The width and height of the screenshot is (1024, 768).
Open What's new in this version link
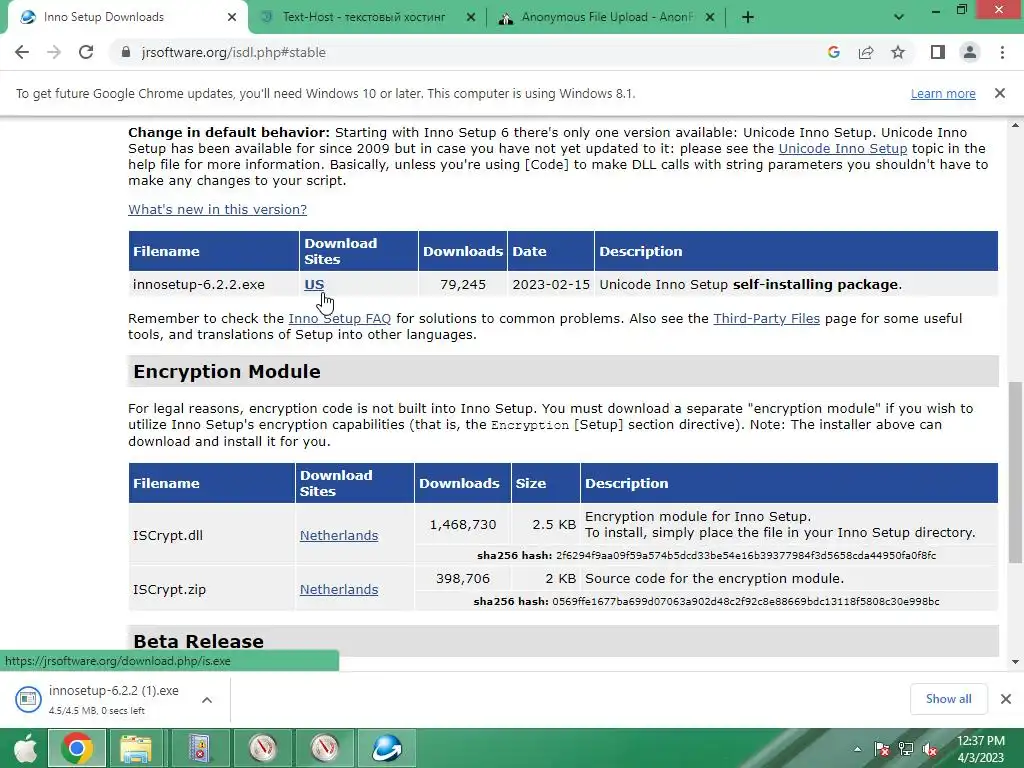[x=217, y=210]
